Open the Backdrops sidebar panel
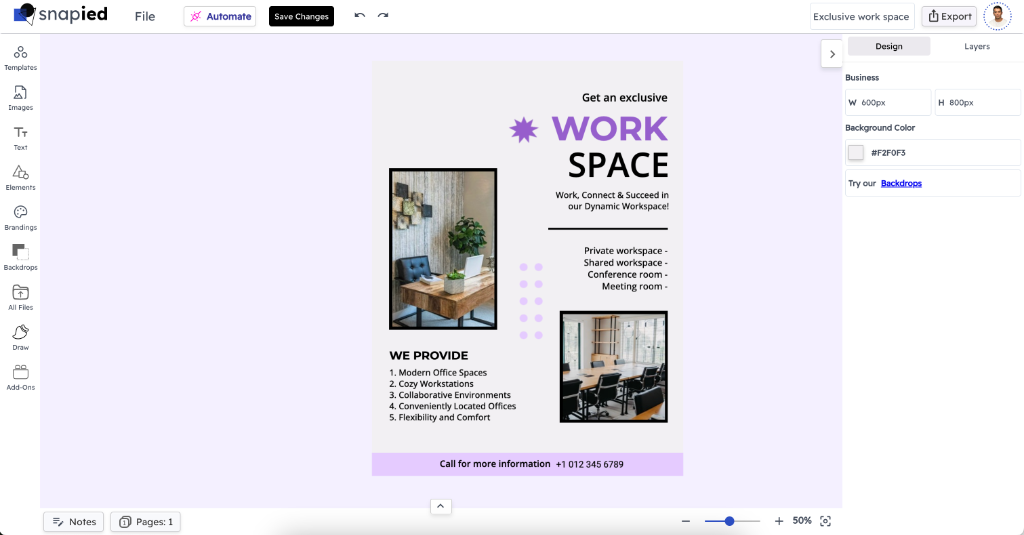Screen dimensions: 1024x535 pos(20,257)
